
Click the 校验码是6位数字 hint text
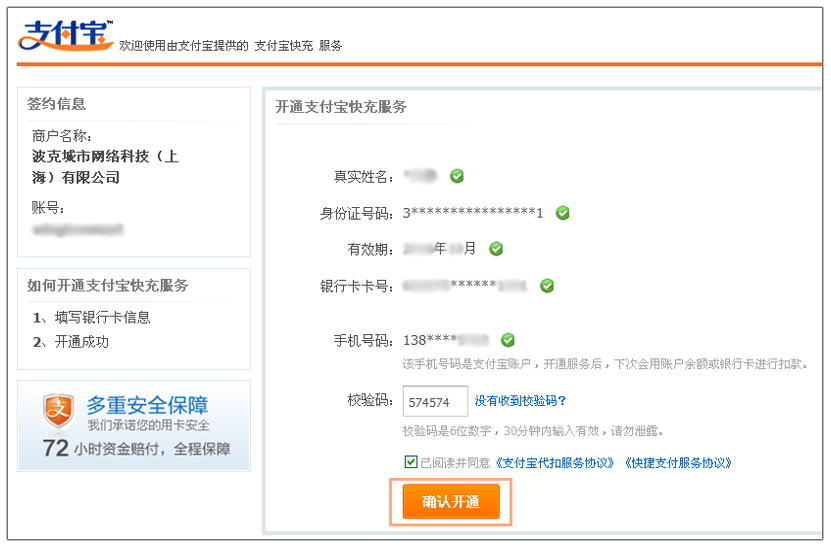click(533, 431)
